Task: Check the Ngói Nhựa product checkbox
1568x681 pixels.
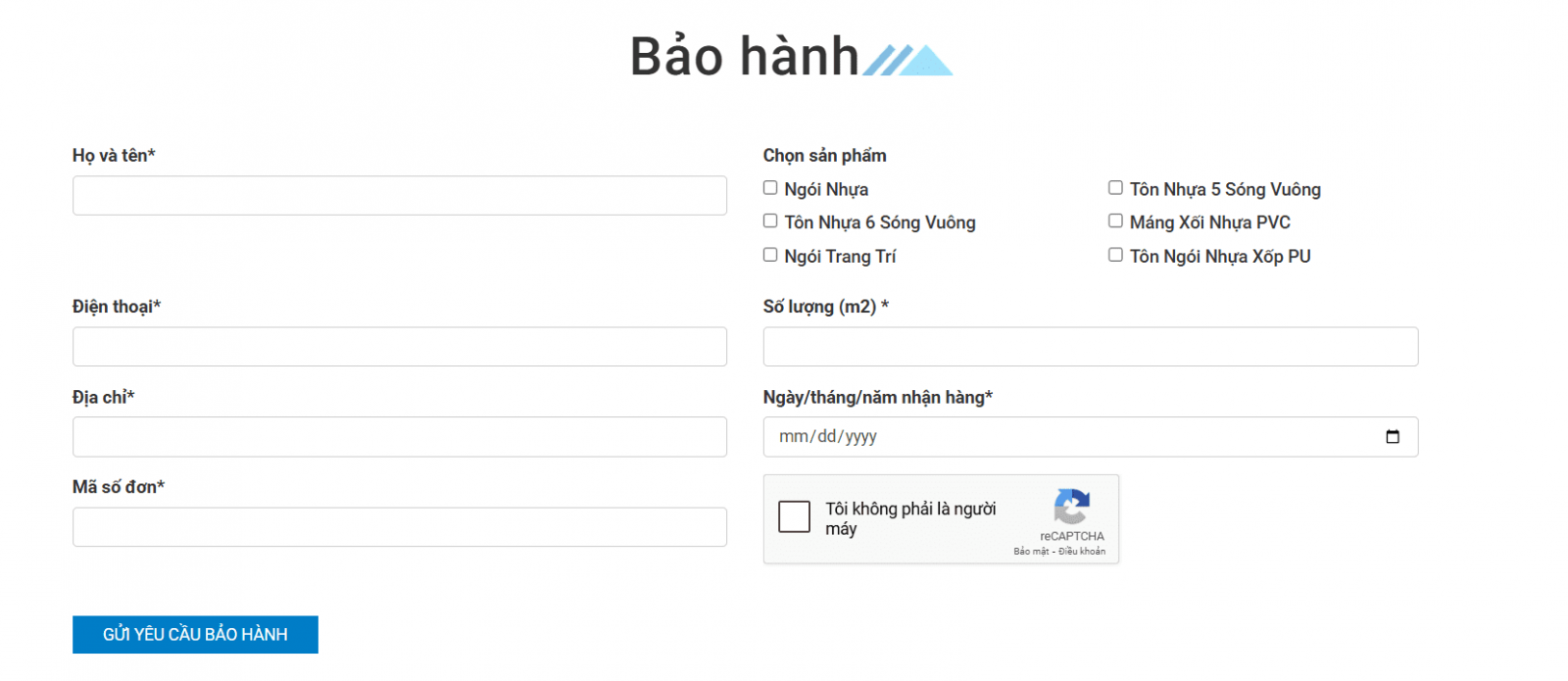Action: tap(770, 186)
